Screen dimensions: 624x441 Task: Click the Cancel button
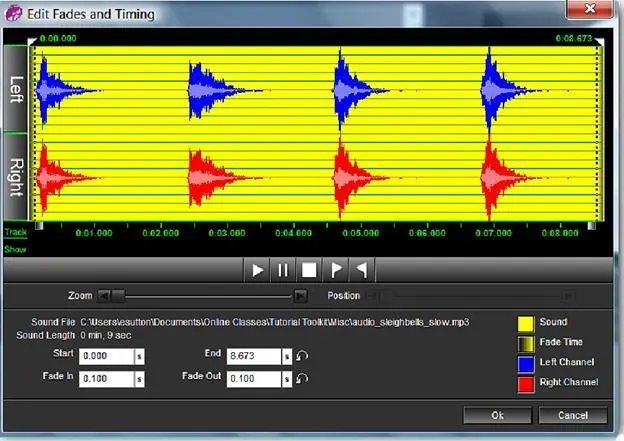coord(573,416)
